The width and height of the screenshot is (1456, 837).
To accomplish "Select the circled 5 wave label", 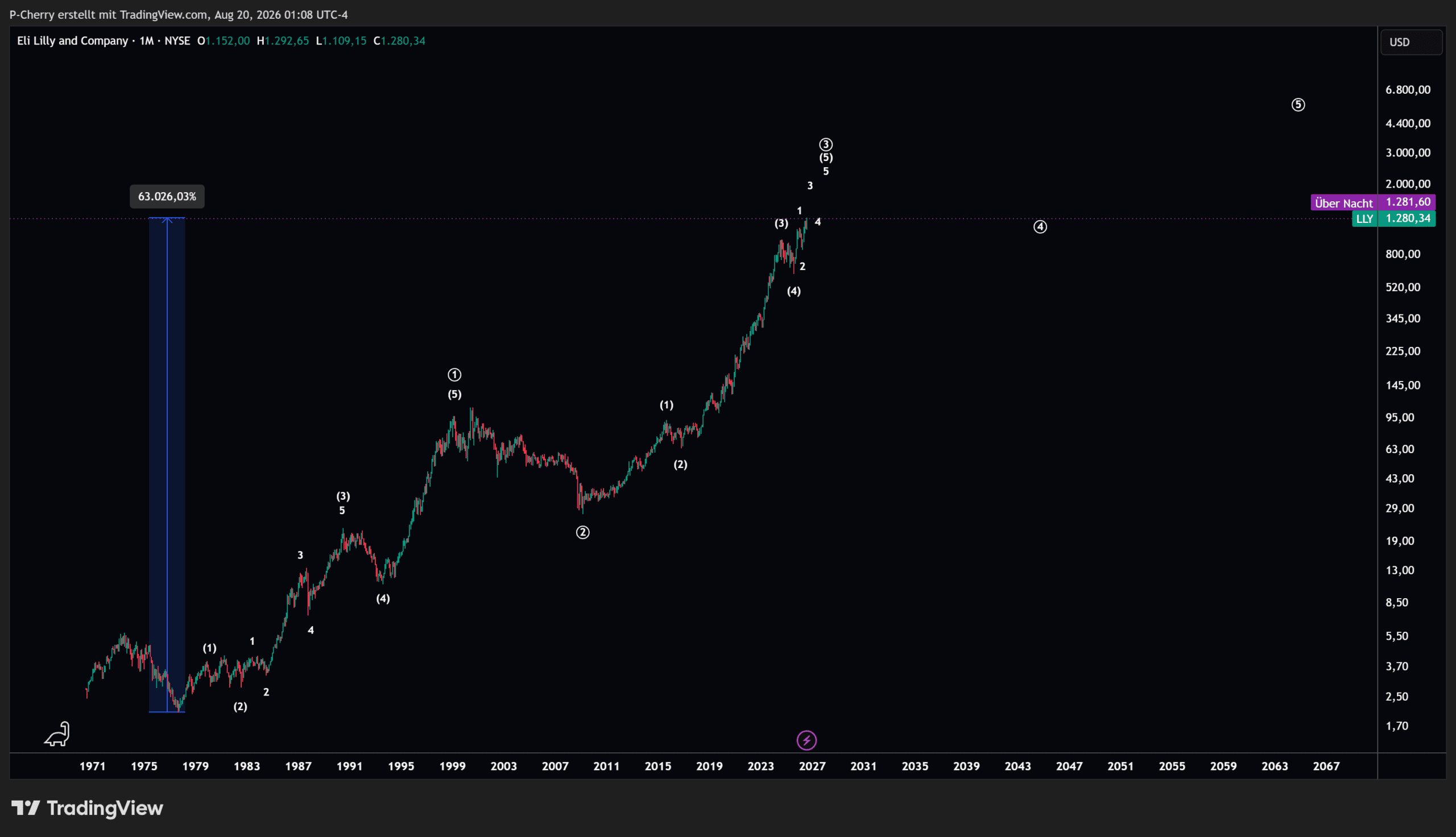I will 1298,105.
